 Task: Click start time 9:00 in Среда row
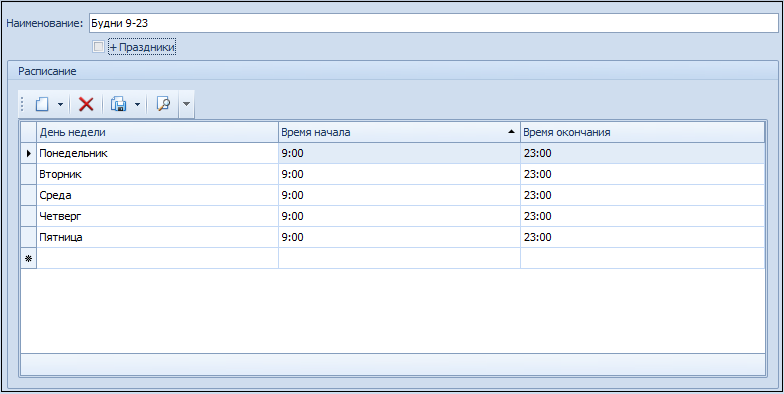pyautogui.click(x=399, y=196)
